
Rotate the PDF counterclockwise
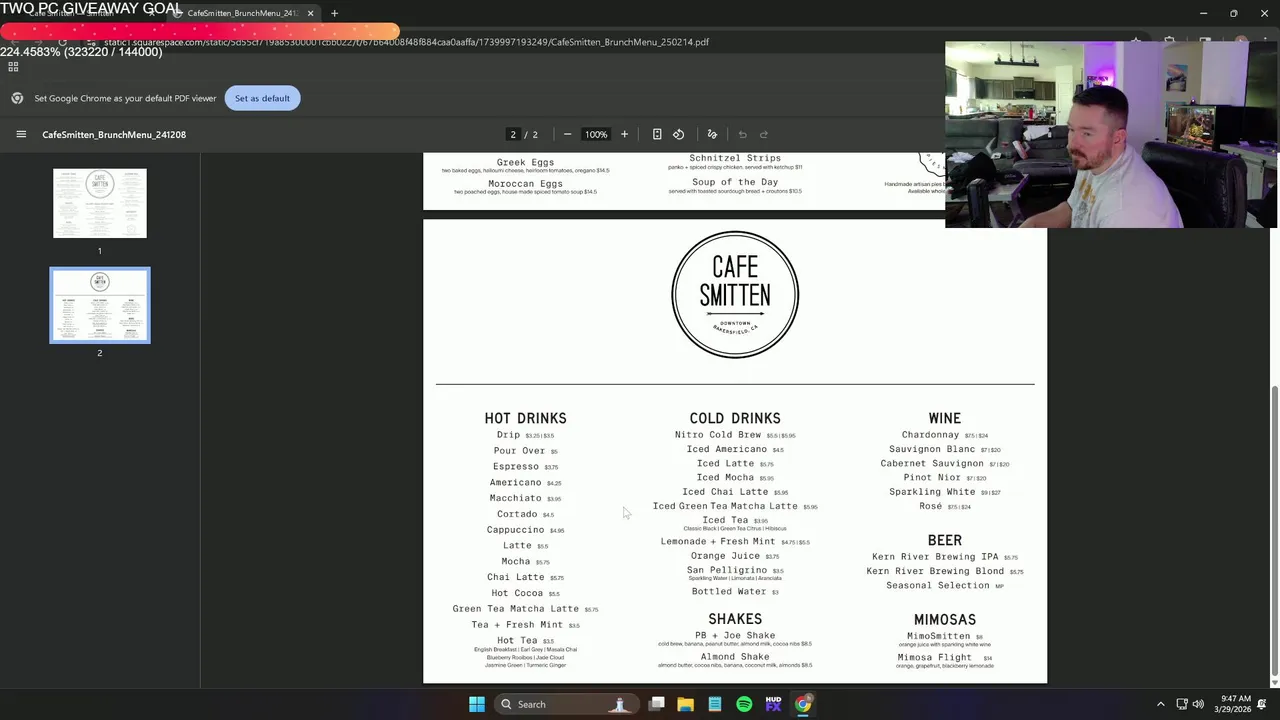(x=678, y=134)
